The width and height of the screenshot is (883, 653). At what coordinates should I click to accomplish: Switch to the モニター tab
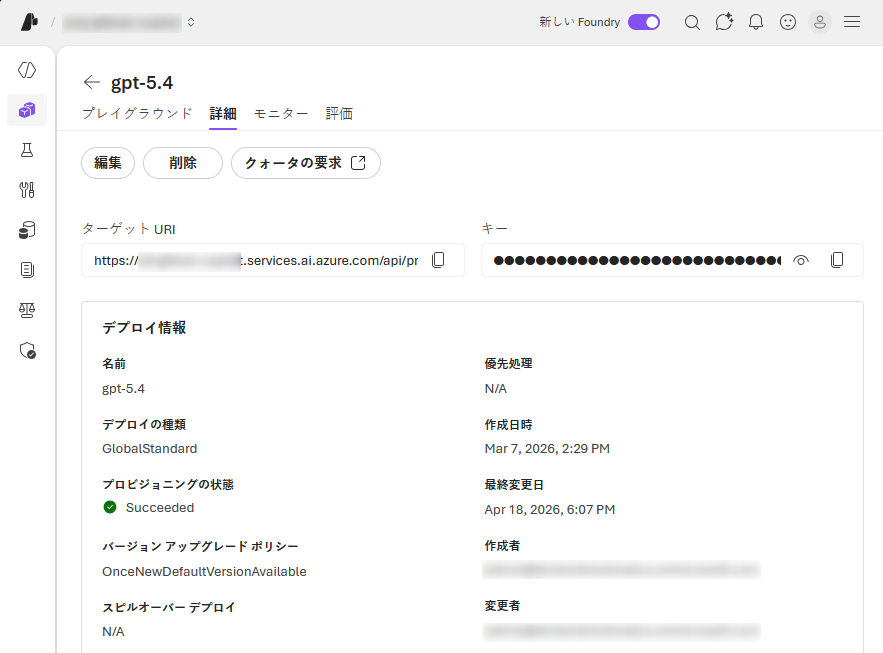(281, 113)
